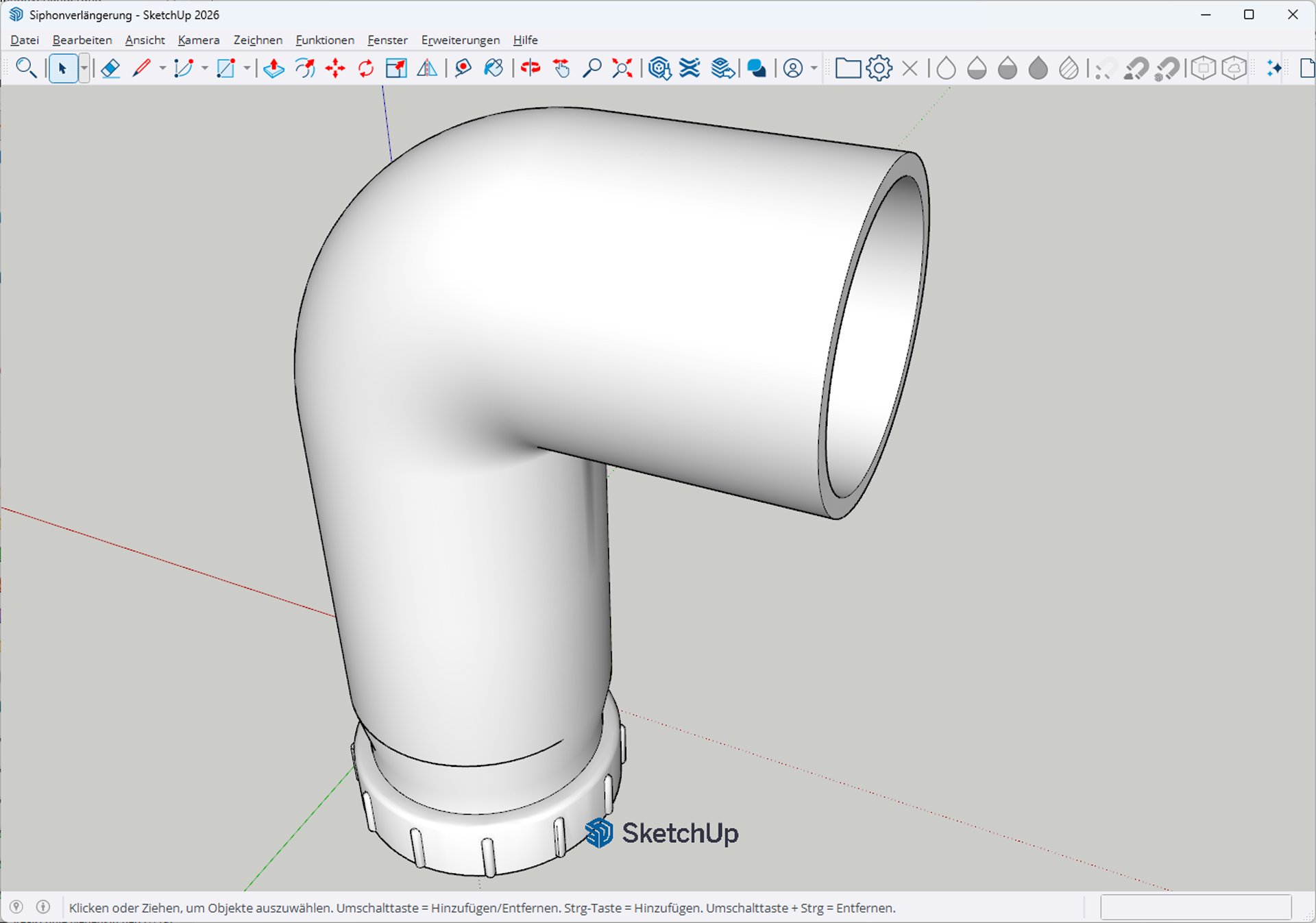Click the info credits status bar icon
The image size is (1316, 923).
coord(43,907)
